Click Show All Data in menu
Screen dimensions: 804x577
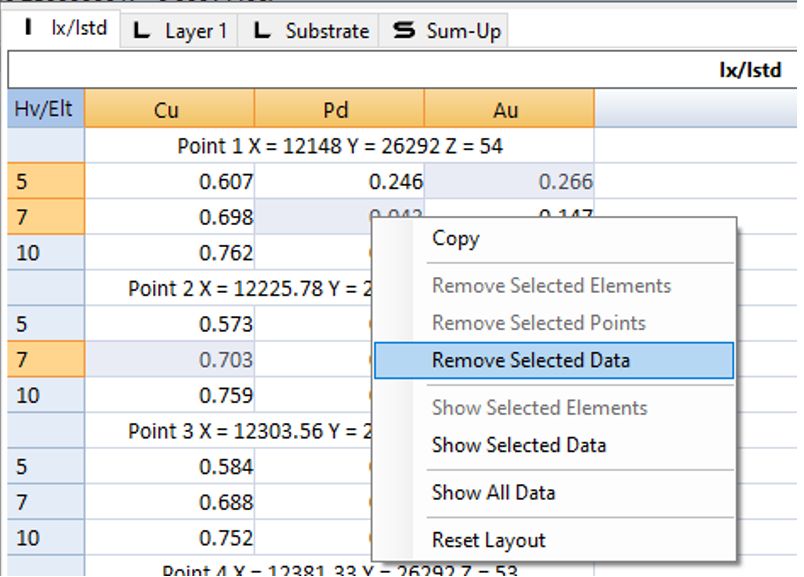point(493,493)
